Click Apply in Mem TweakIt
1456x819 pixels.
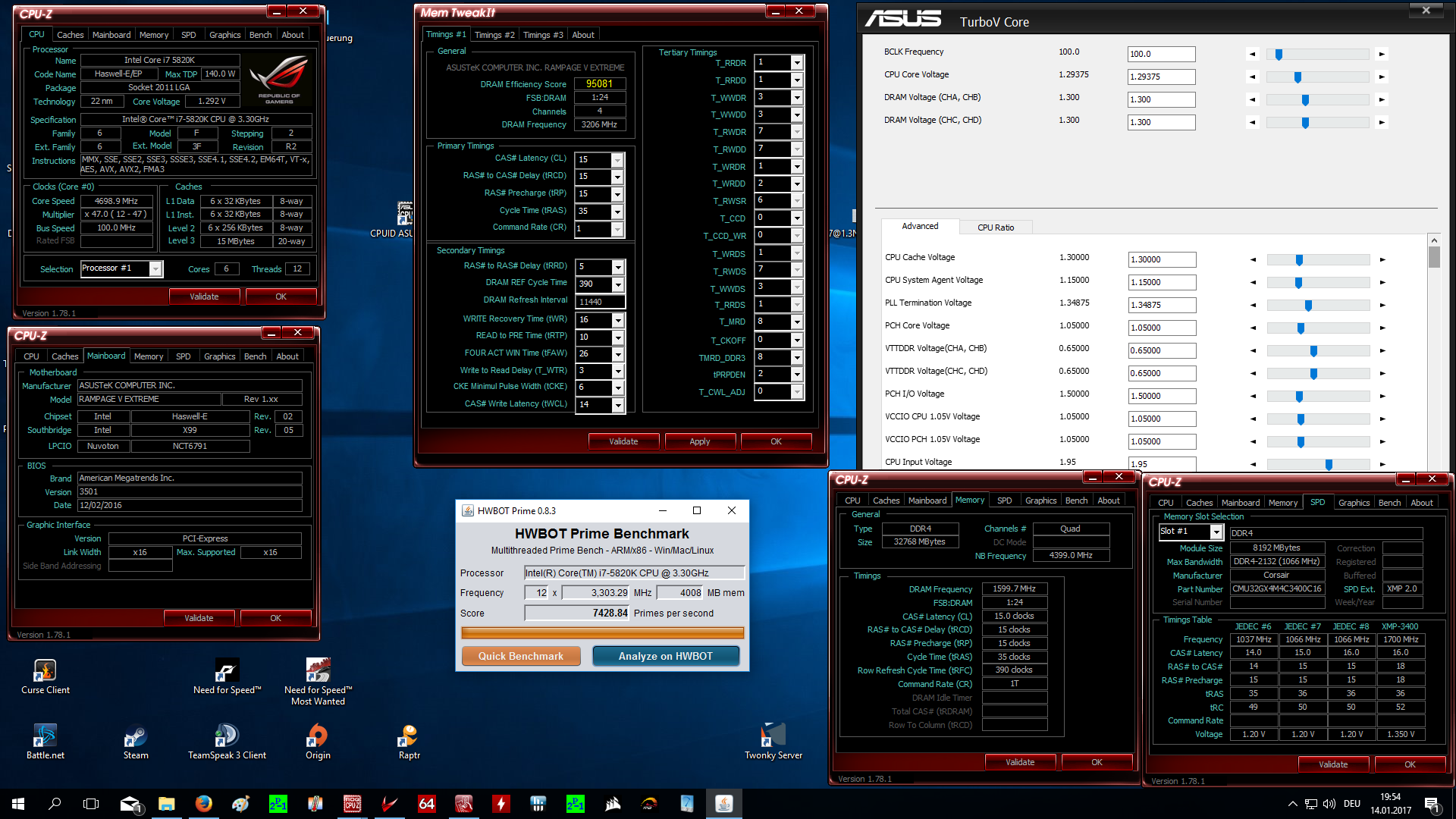pyautogui.click(x=699, y=441)
